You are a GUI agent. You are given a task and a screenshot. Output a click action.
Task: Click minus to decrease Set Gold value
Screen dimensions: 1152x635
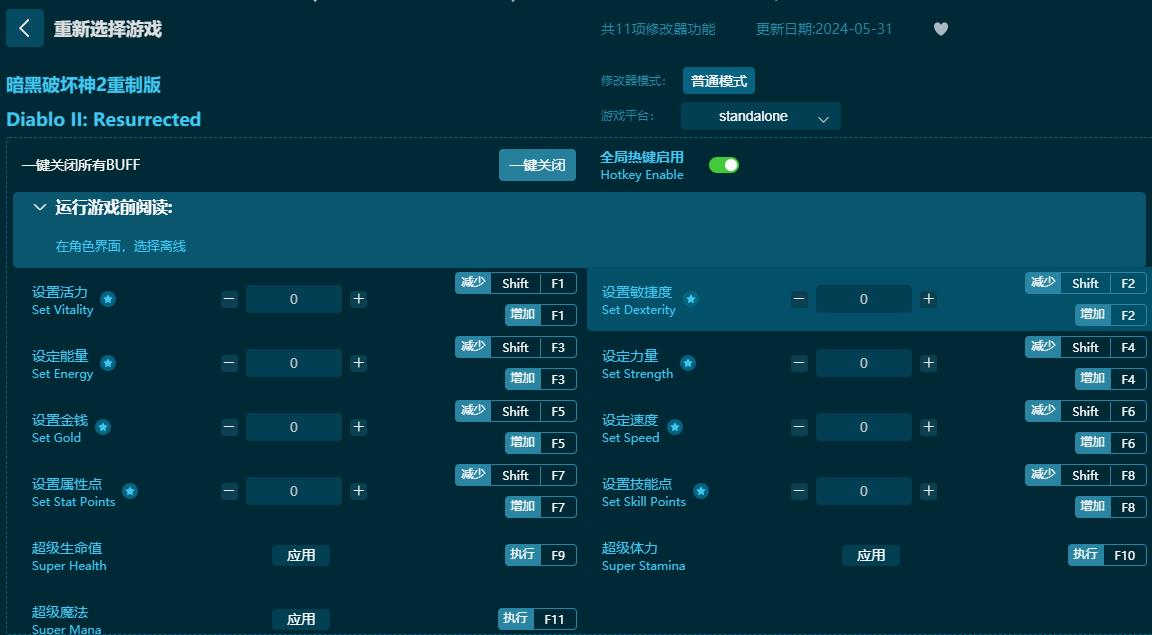pos(229,426)
